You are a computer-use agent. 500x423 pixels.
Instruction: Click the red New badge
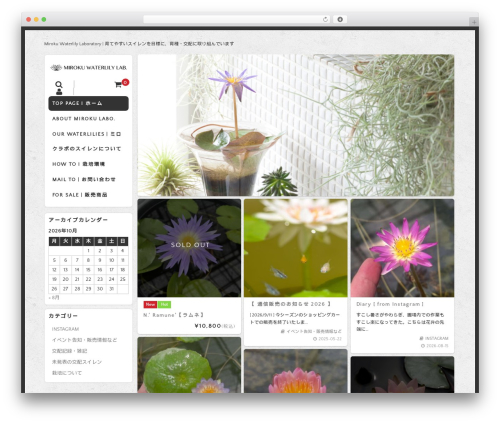[150, 304]
